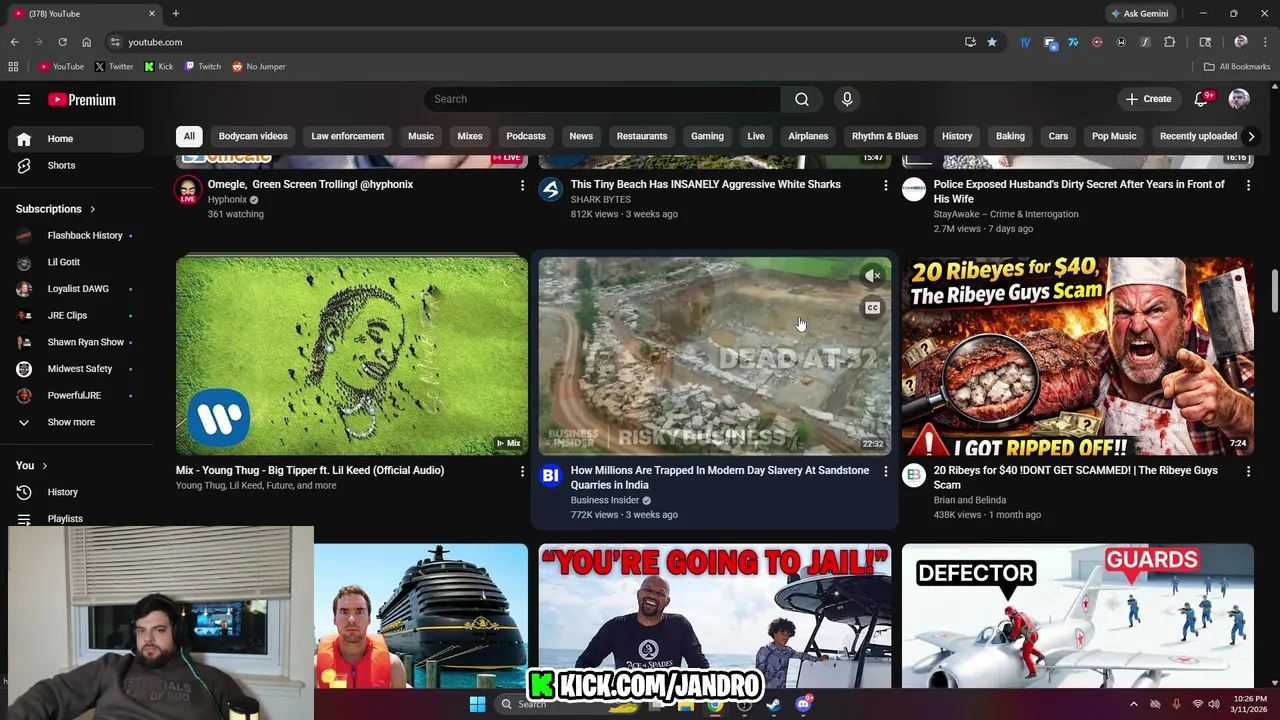Select the Rhythm & Blues chip
This screenshot has width=1280, height=720.
tap(885, 136)
